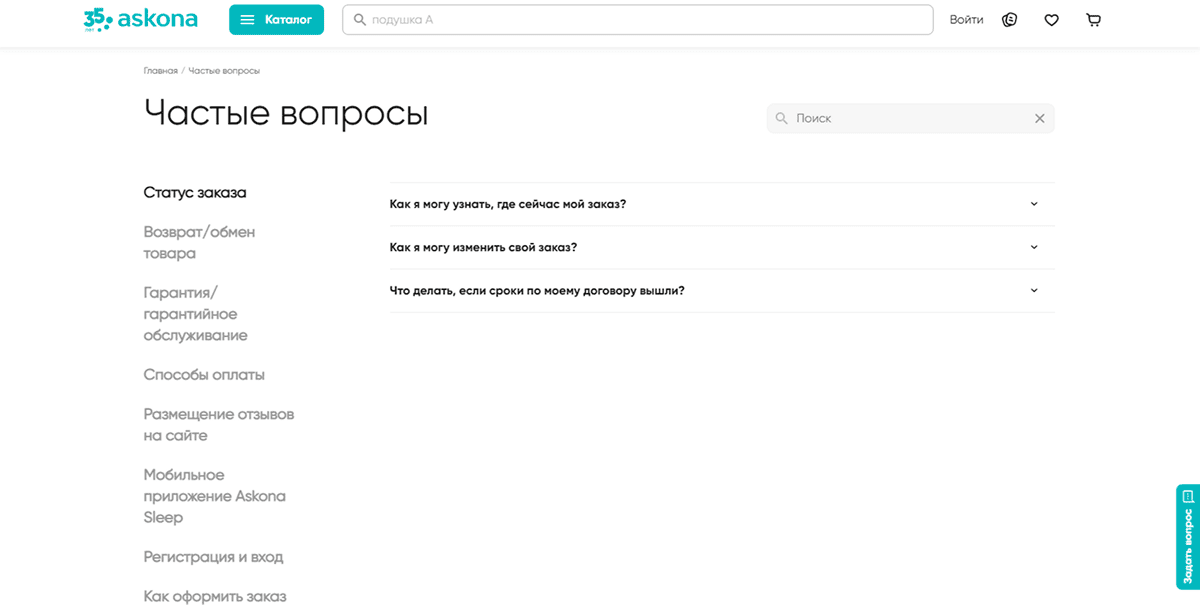Viewport: 1200px width, 605px height.
Task: Open "Мобильное приложение Askona Sleep" section
Action: (215, 496)
